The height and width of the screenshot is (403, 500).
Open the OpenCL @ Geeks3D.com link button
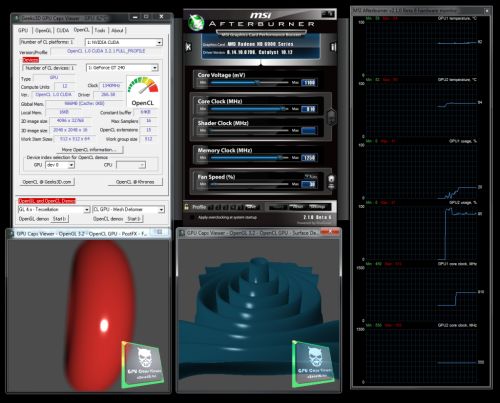click(47, 182)
